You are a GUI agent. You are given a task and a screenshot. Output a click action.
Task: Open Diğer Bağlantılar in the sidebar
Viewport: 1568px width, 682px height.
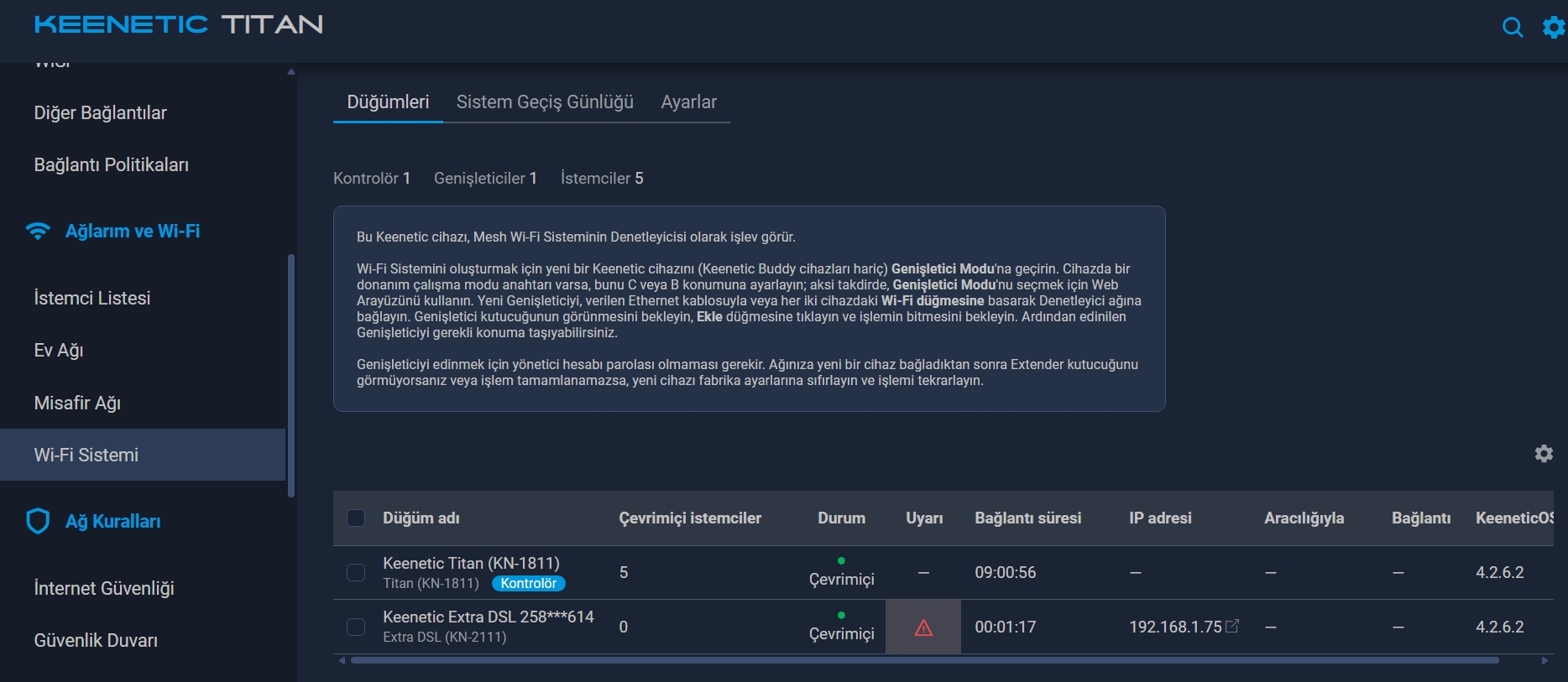100,112
